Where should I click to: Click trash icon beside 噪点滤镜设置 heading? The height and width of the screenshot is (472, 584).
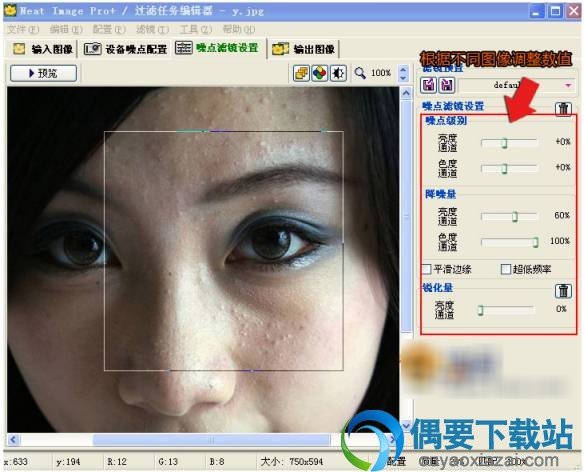click(563, 108)
